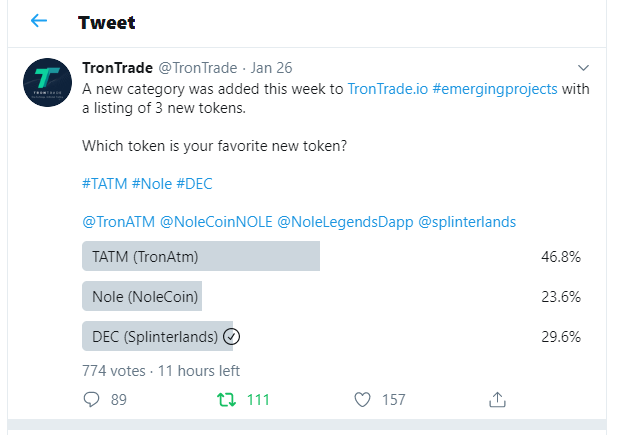624x435 pixels.
Task: Select the Nole (NoleCoin) poll option
Action: click(x=142, y=296)
